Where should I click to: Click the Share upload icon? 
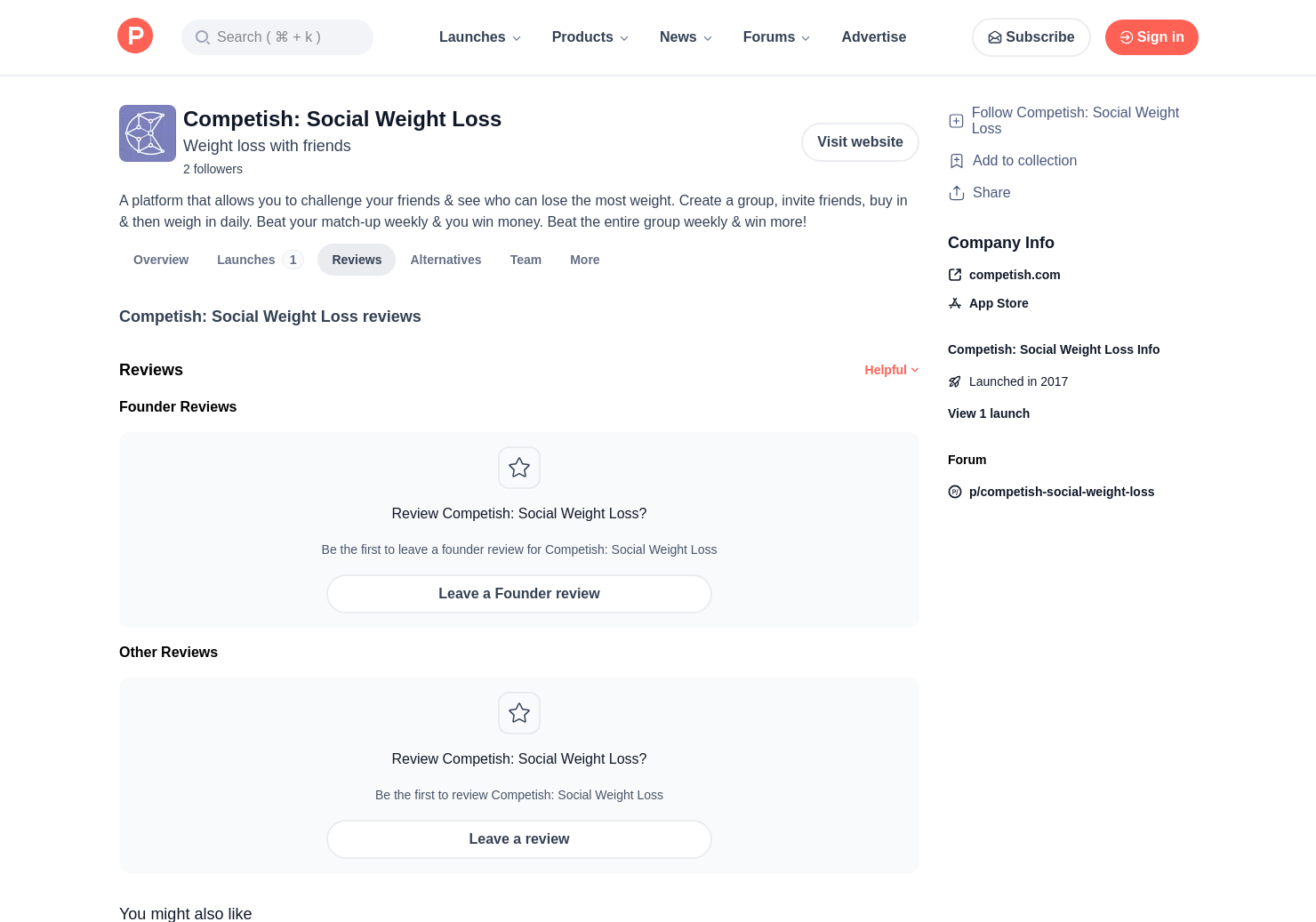[957, 193]
